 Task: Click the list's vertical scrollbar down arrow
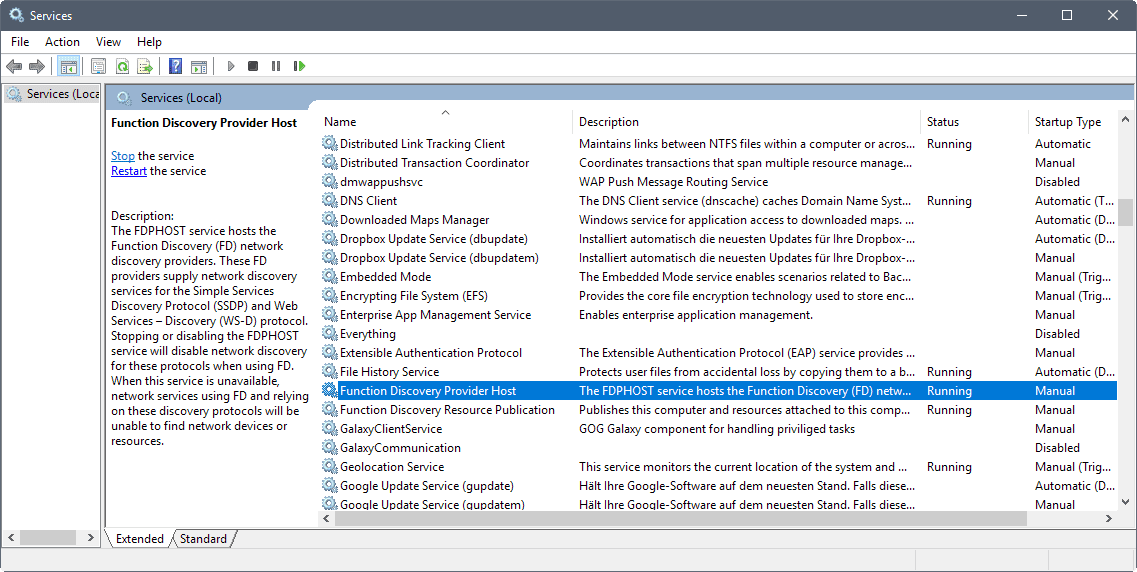coord(1125,502)
